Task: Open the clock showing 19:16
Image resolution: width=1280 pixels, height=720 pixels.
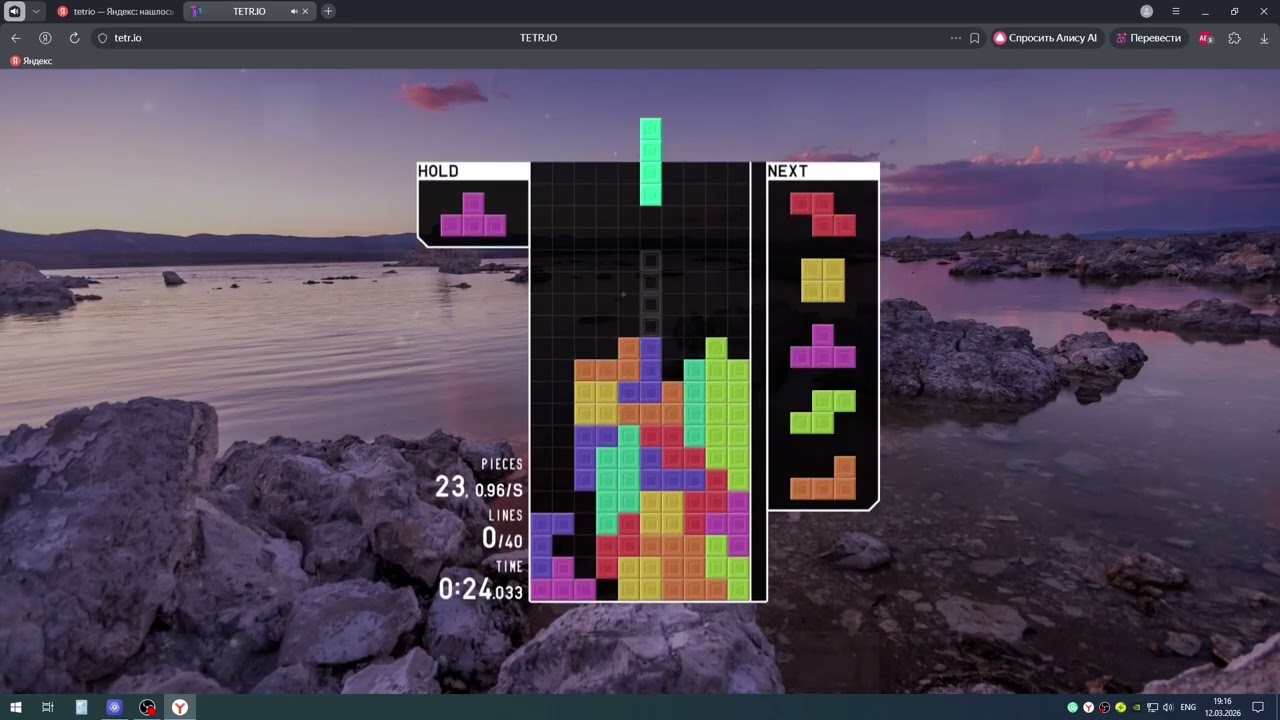Action: coord(1222,707)
